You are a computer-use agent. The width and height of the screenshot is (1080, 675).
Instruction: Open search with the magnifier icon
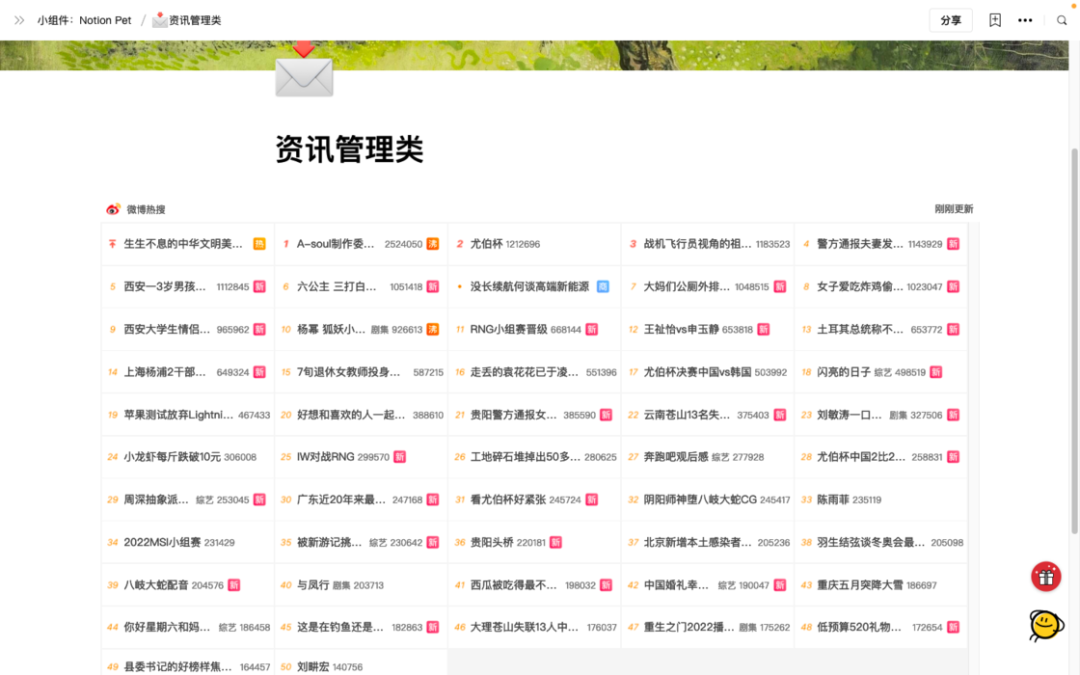coord(1061,21)
